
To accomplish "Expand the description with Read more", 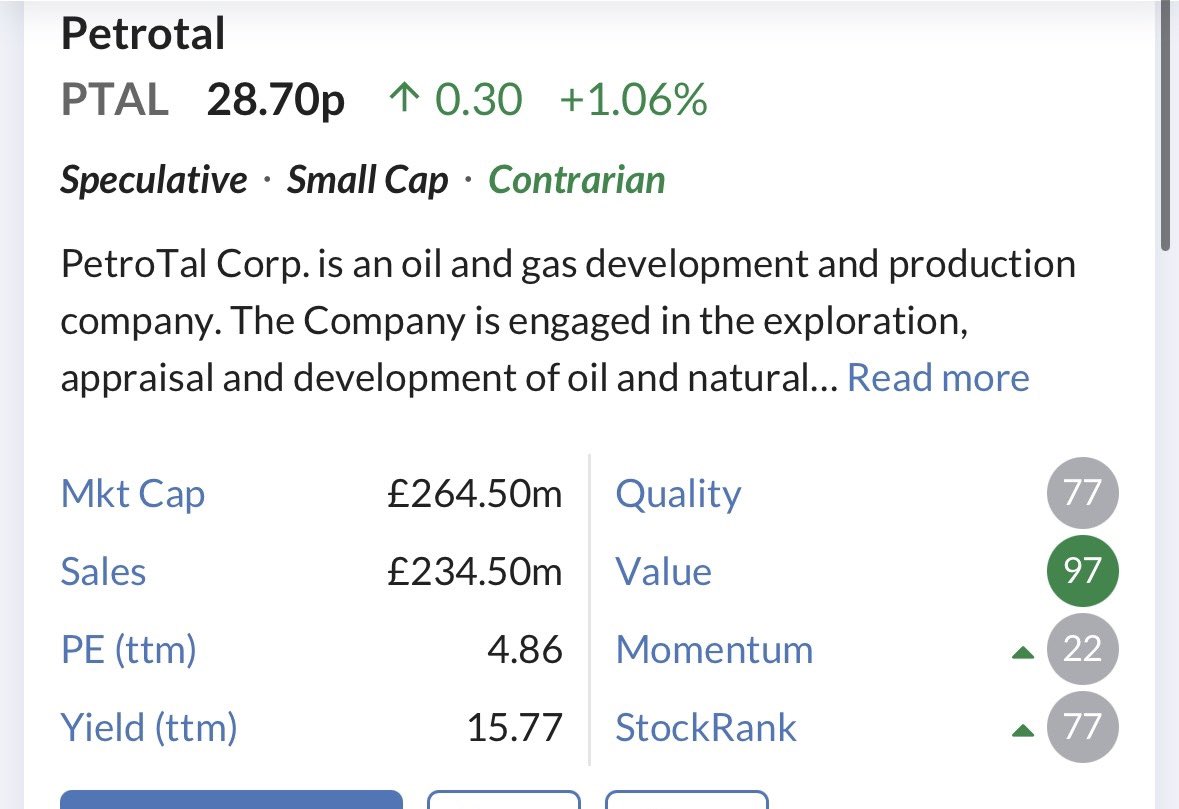I will coord(938,378).
